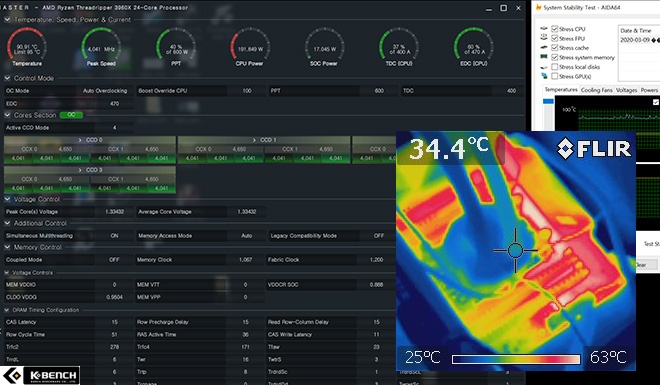Click the Temperature gauge dial
The image size is (660, 385).
[27, 47]
